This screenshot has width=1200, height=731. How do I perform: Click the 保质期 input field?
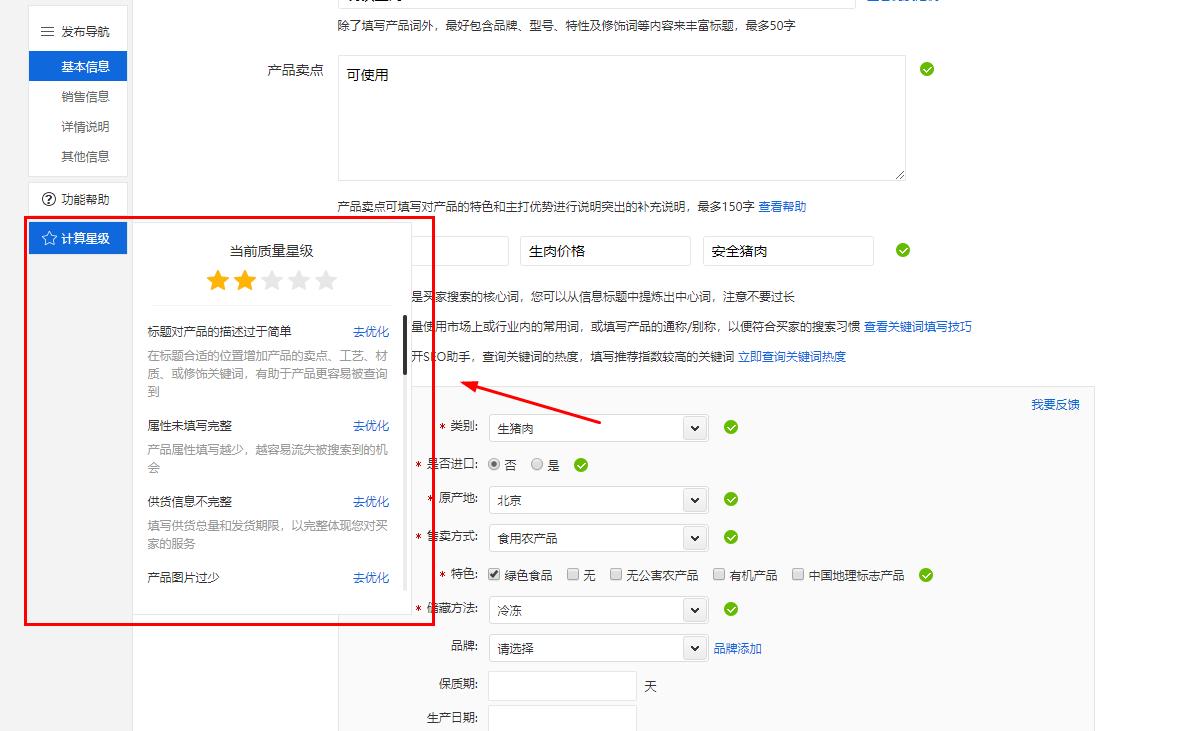[562, 685]
